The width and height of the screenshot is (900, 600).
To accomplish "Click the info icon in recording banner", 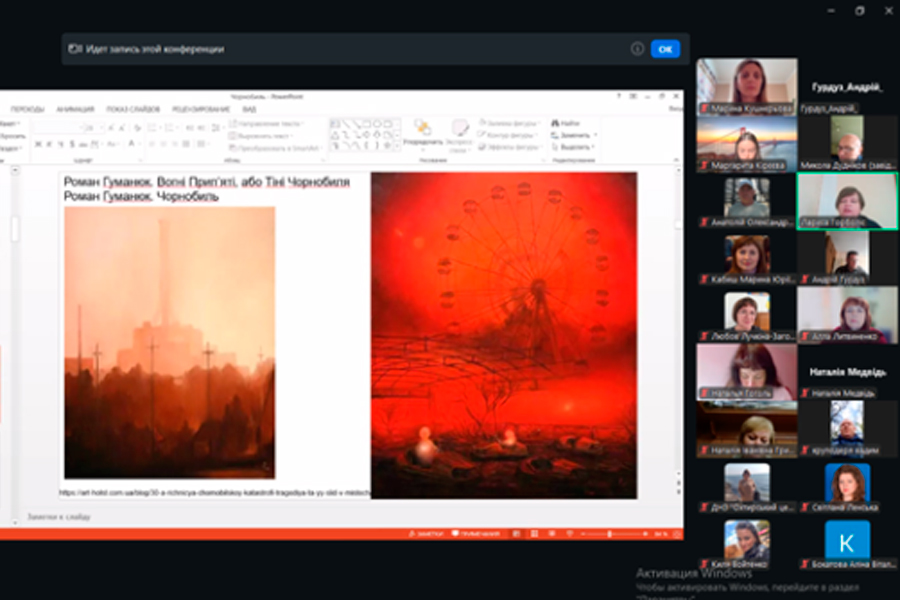I will 637,48.
